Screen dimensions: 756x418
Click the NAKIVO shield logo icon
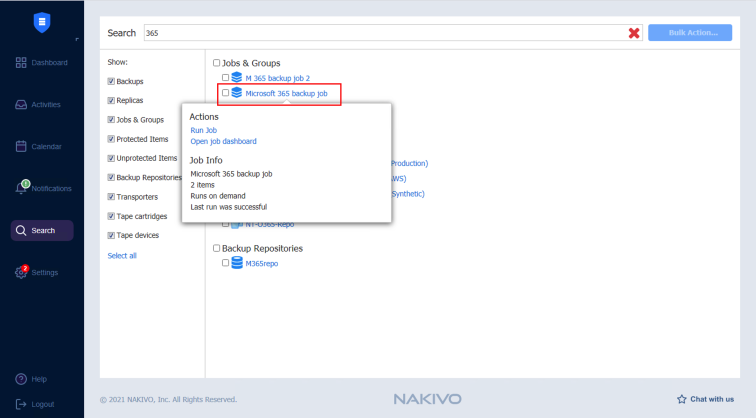click(x=42, y=21)
